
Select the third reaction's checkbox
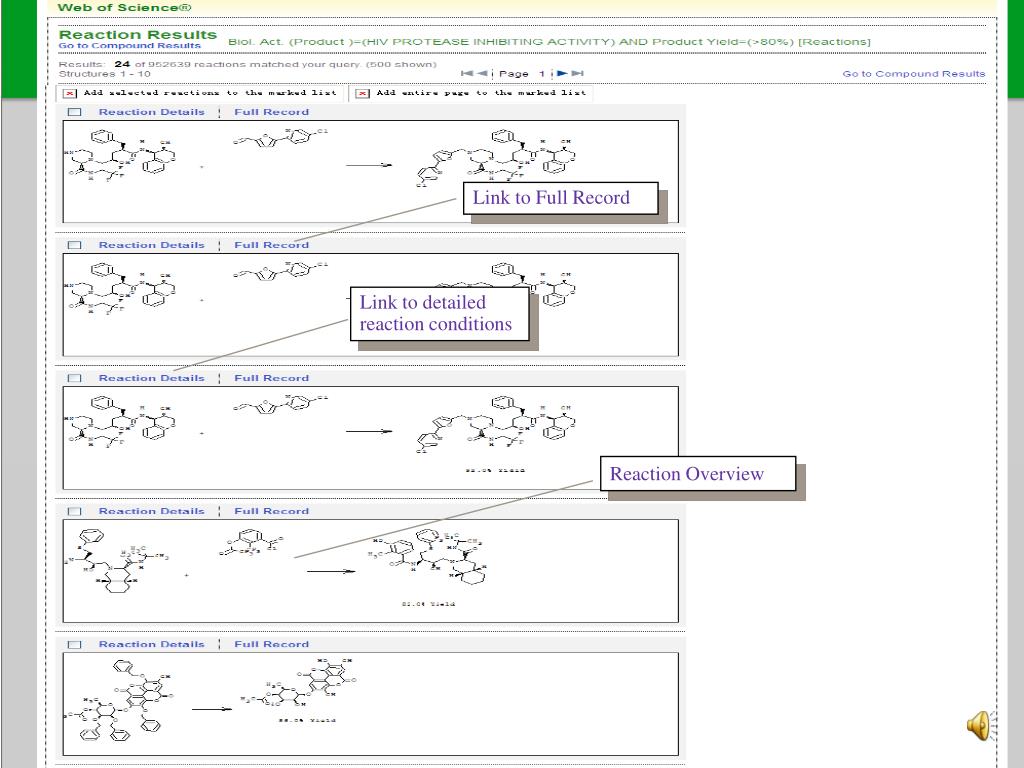[74, 378]
